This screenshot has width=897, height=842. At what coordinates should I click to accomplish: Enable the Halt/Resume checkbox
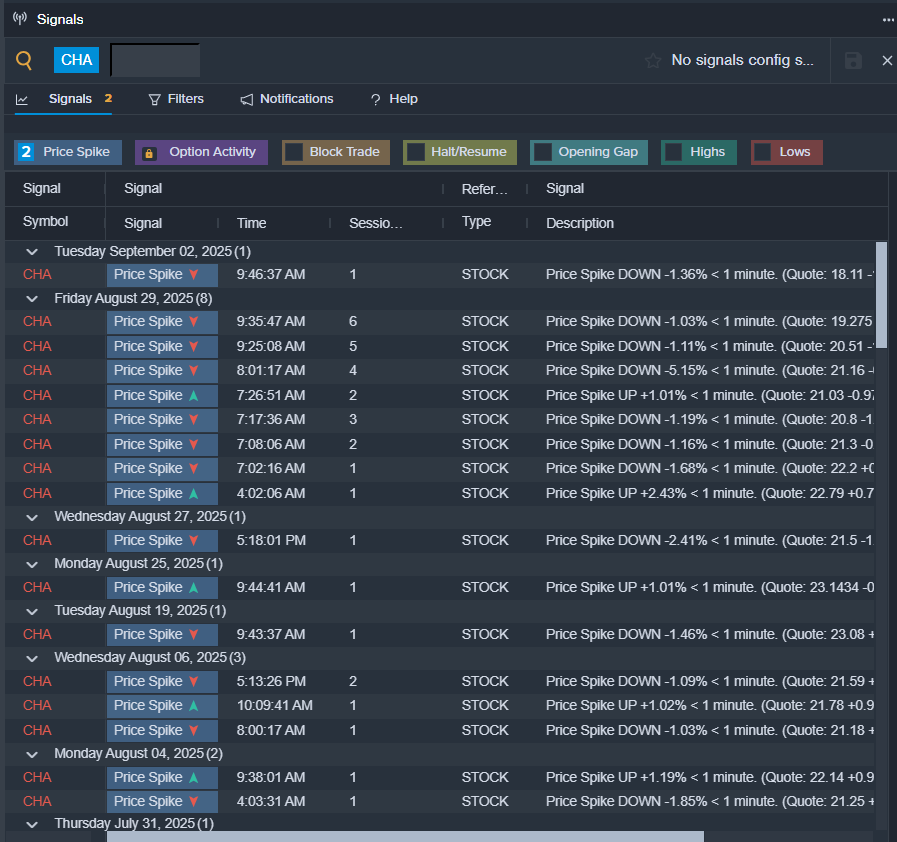[x=415, y=152]
